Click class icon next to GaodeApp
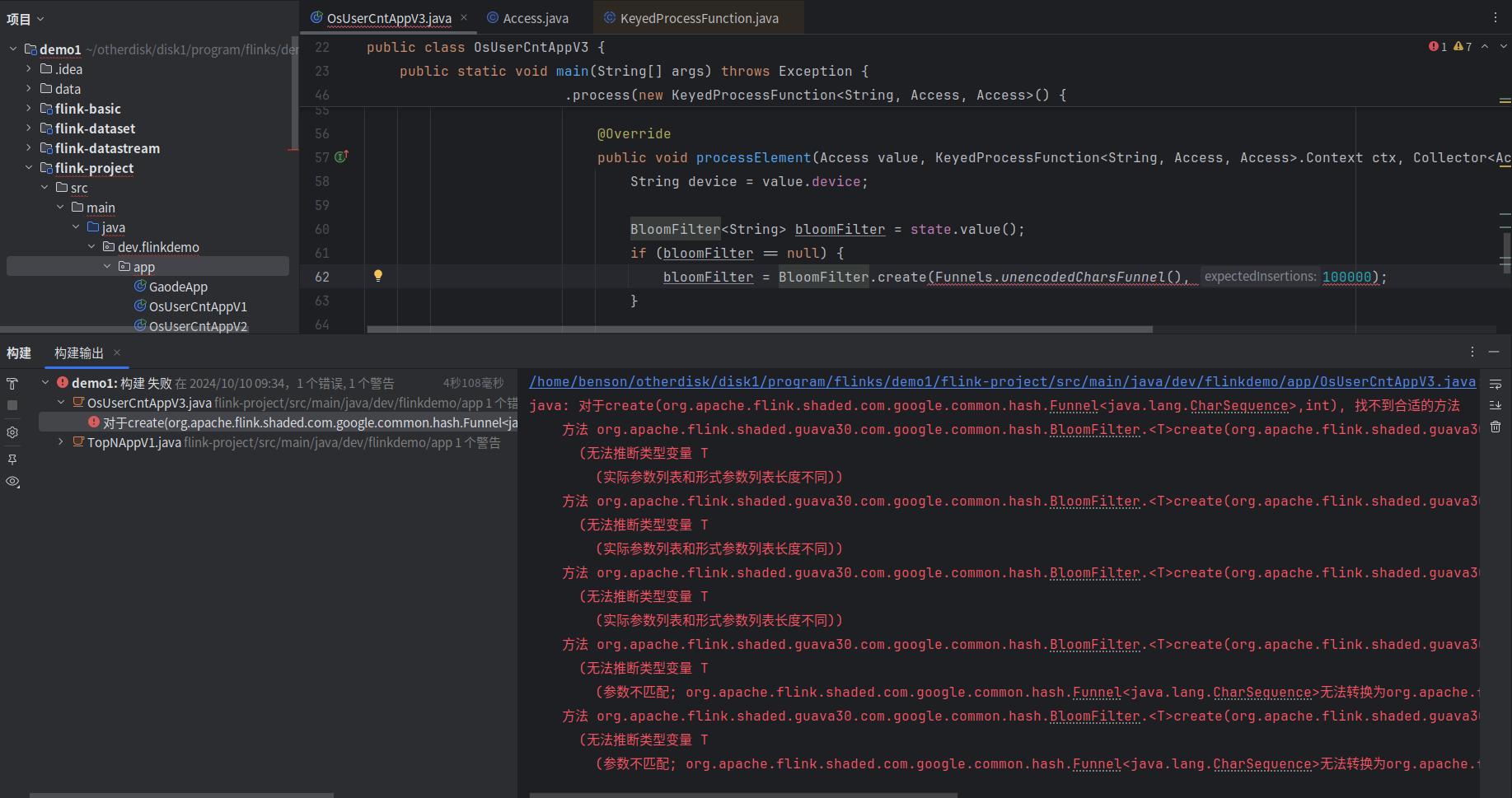1512x798 pixels. coord(140,286)
